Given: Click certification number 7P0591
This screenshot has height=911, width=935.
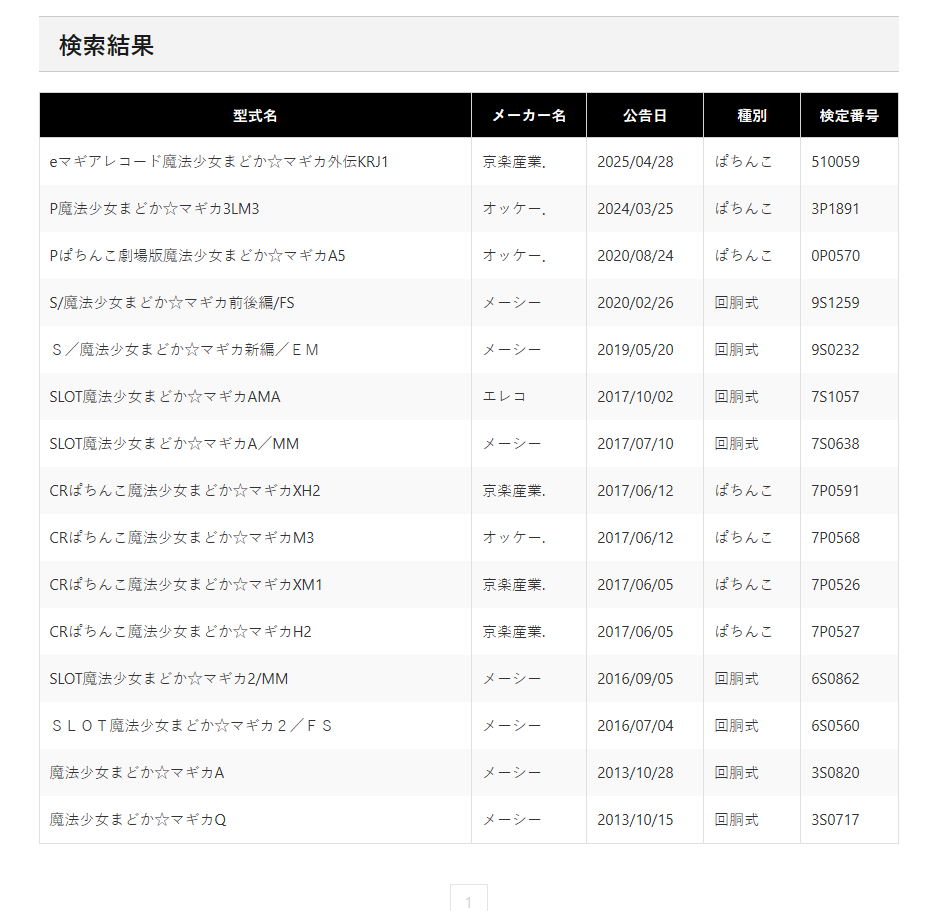Looking at the screenshot, I should click(835, 491).
